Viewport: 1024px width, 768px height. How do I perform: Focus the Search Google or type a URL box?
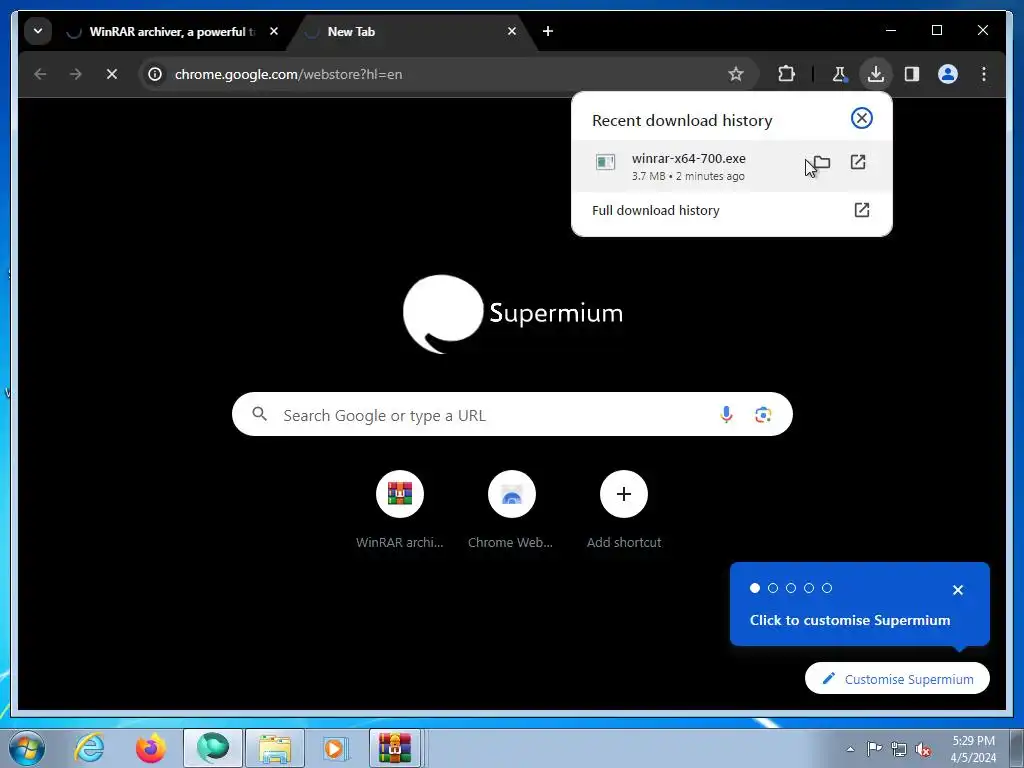point(512,415)
